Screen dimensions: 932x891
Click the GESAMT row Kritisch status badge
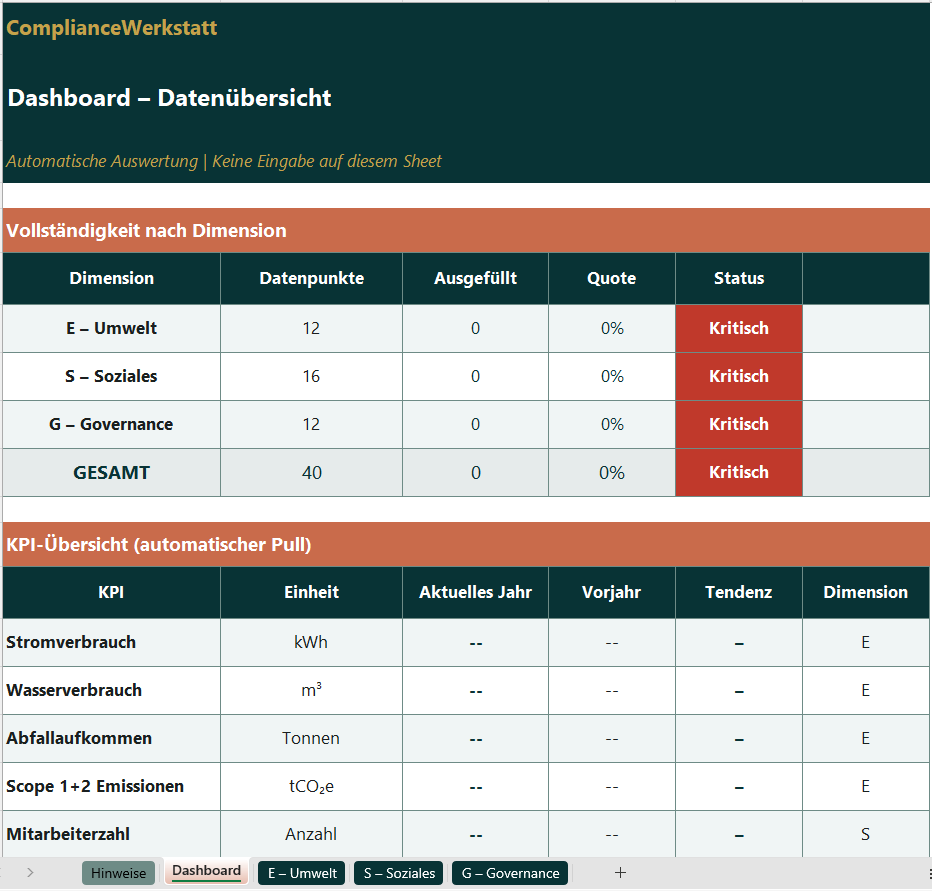pyautogui.click(x=738, y=472)
